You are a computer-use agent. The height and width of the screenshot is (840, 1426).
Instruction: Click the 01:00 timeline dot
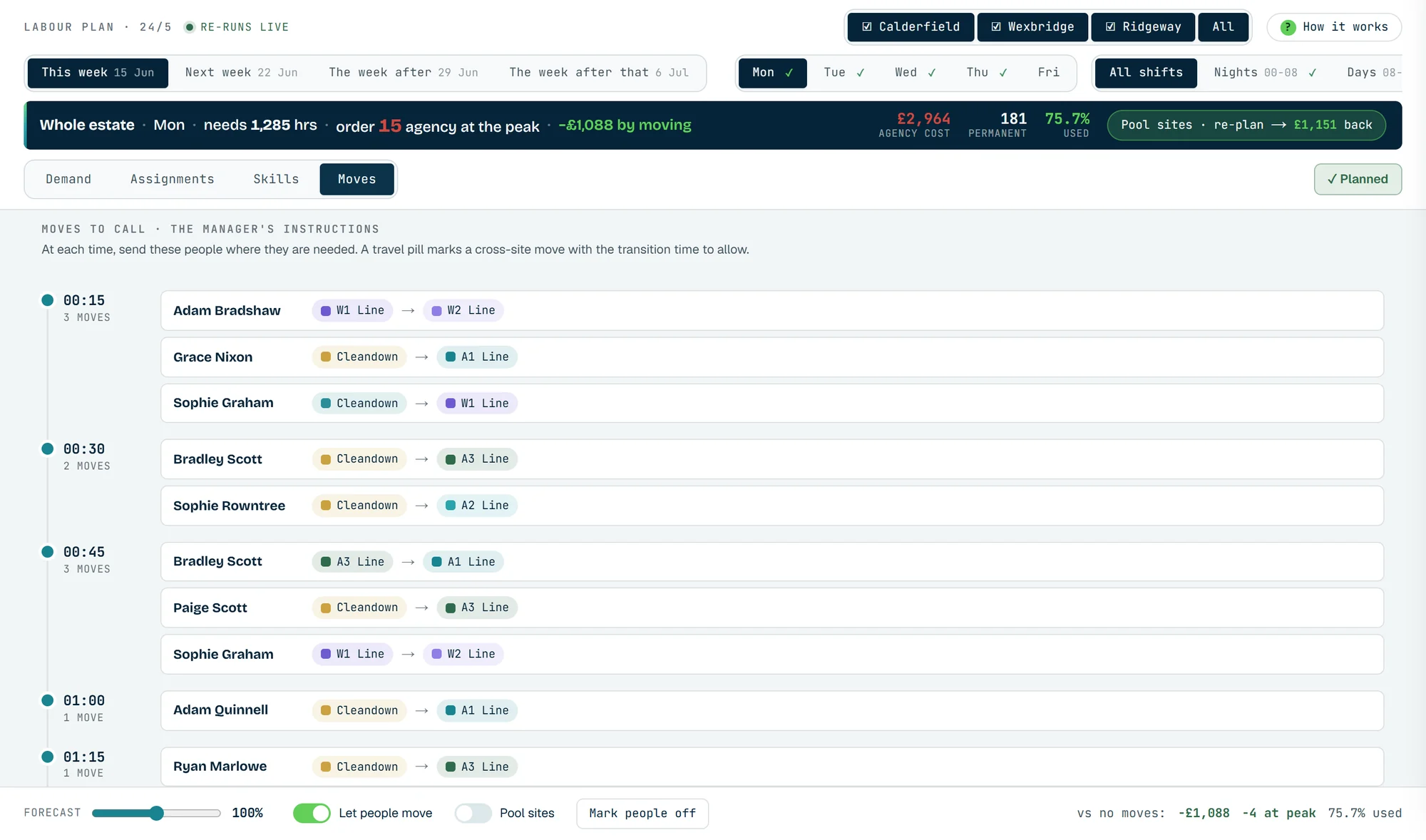(x=48, y=700)
